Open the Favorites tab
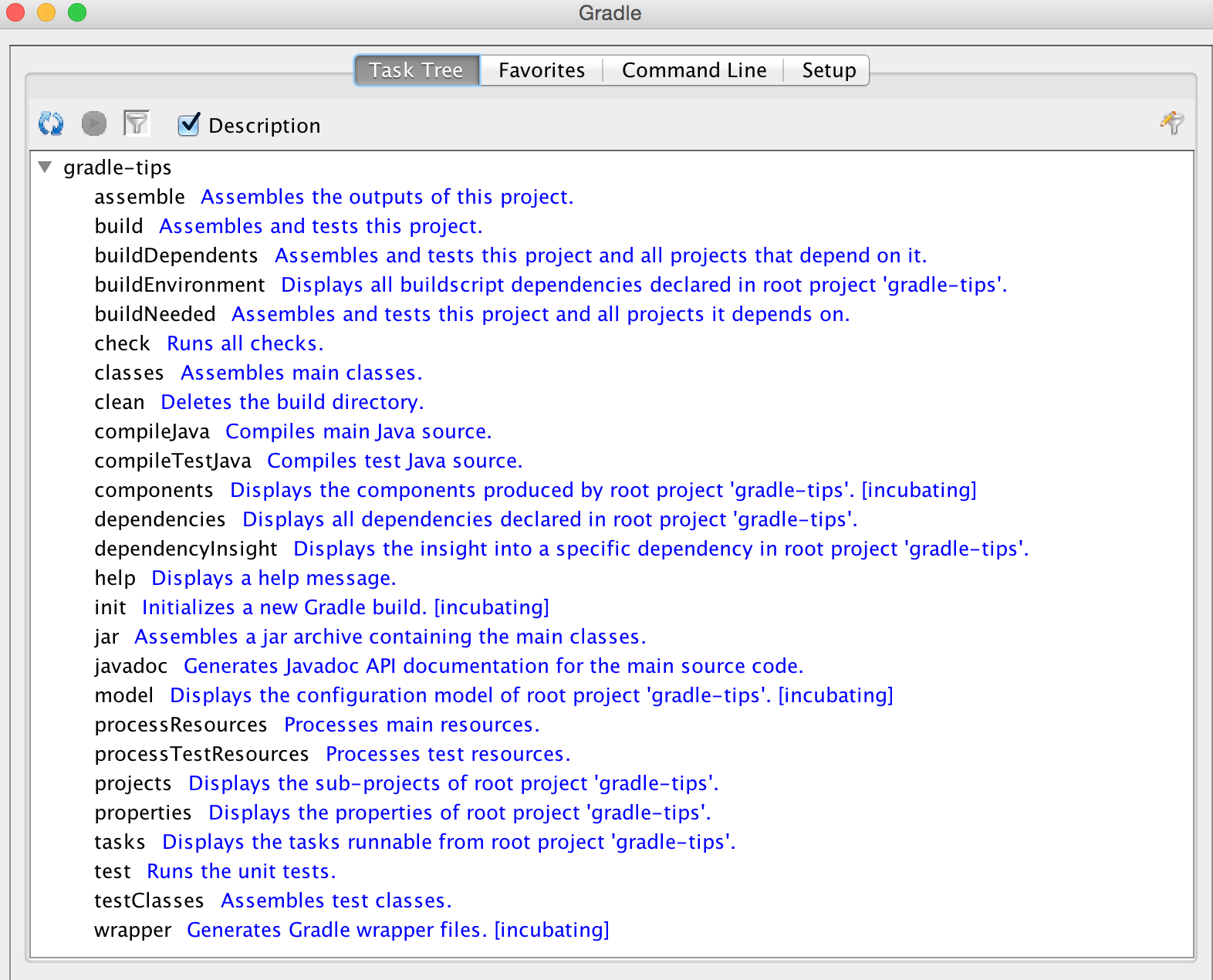This screenshot has width=1213, height=980. [x=542, y=70]
